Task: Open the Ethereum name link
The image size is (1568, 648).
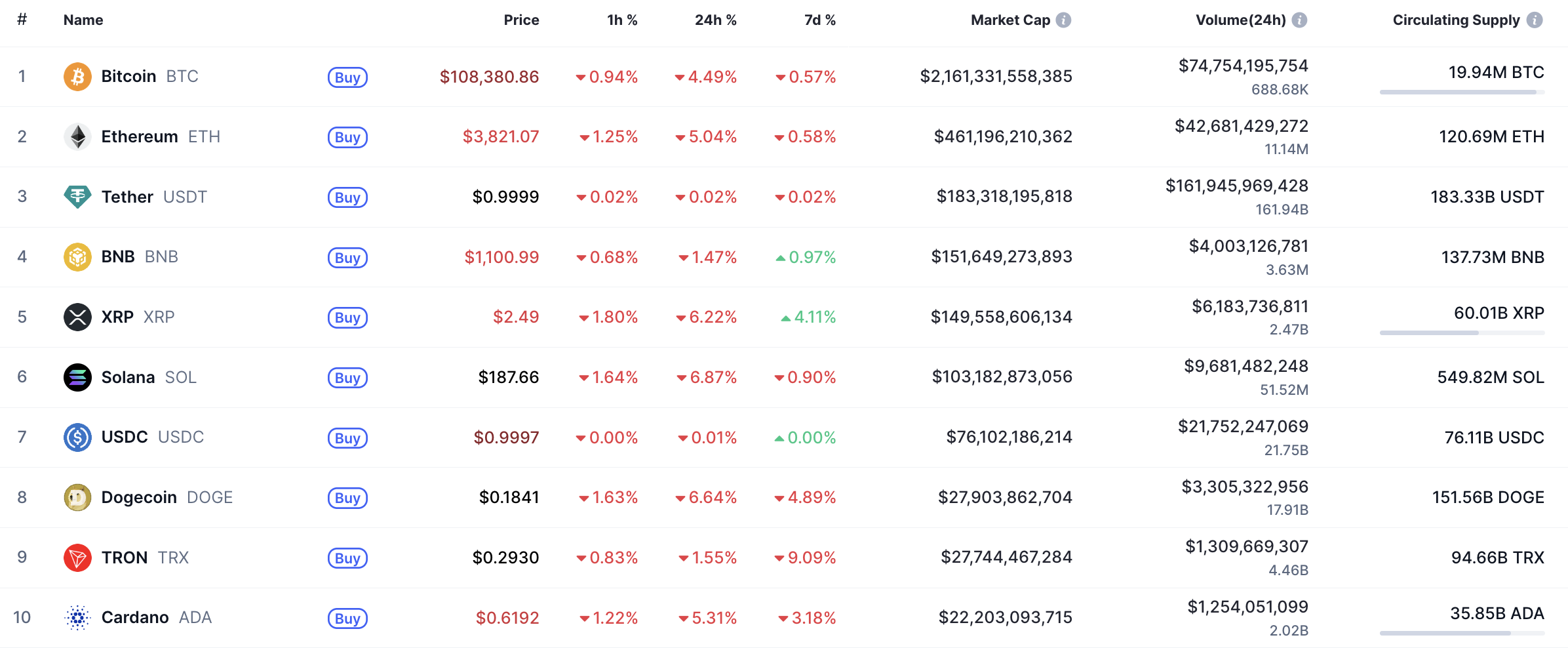Action: [x=140, y=136]
